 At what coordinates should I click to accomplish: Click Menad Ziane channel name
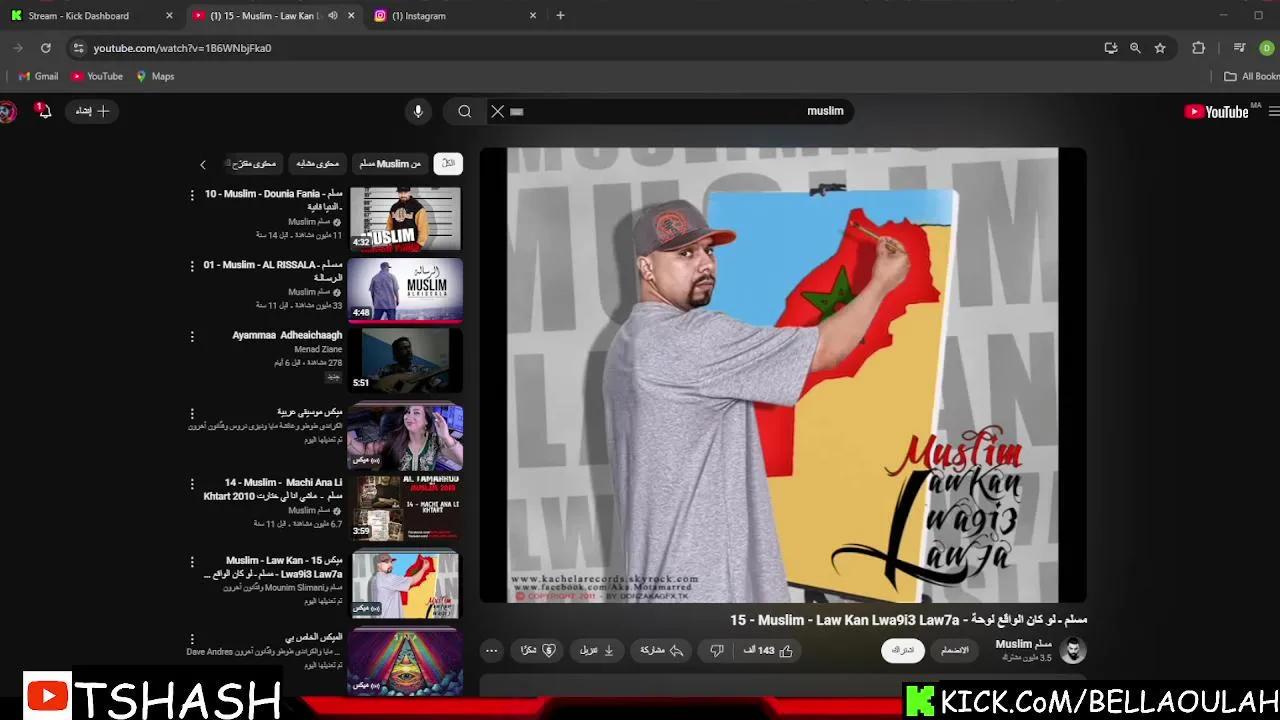click(318, 349)
